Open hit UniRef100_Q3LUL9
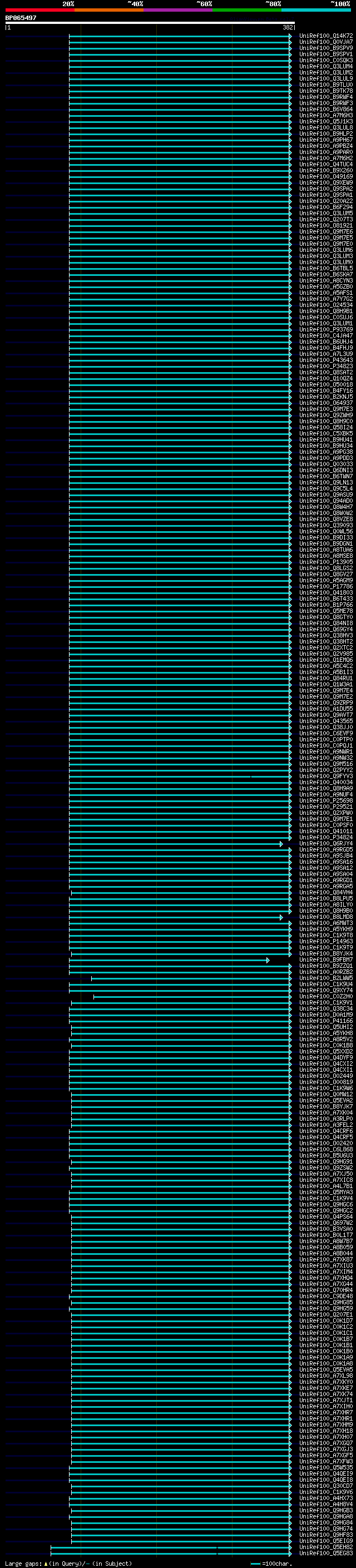This screenshot has width=356, height=1568. 326,78
